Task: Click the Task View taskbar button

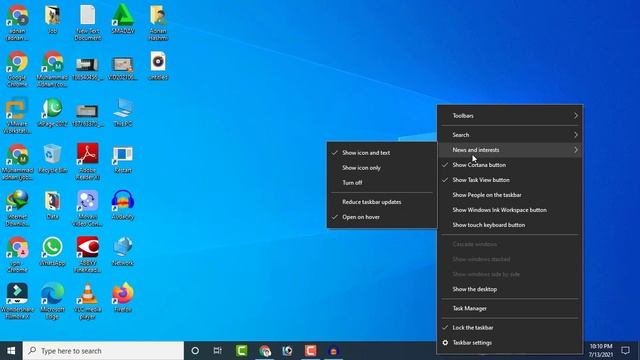Action: [218, 351]
